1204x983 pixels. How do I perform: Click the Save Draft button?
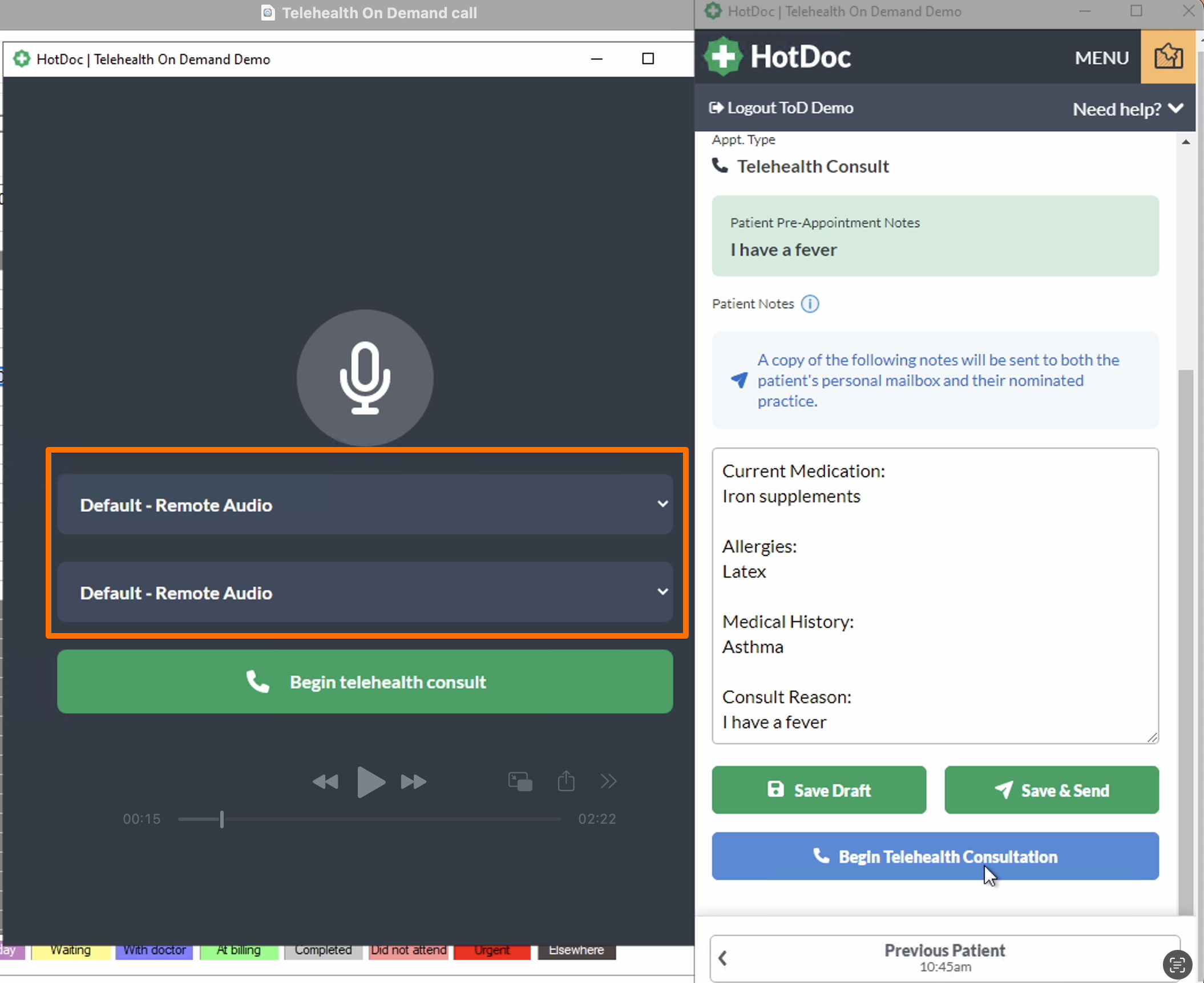(819, 790)
